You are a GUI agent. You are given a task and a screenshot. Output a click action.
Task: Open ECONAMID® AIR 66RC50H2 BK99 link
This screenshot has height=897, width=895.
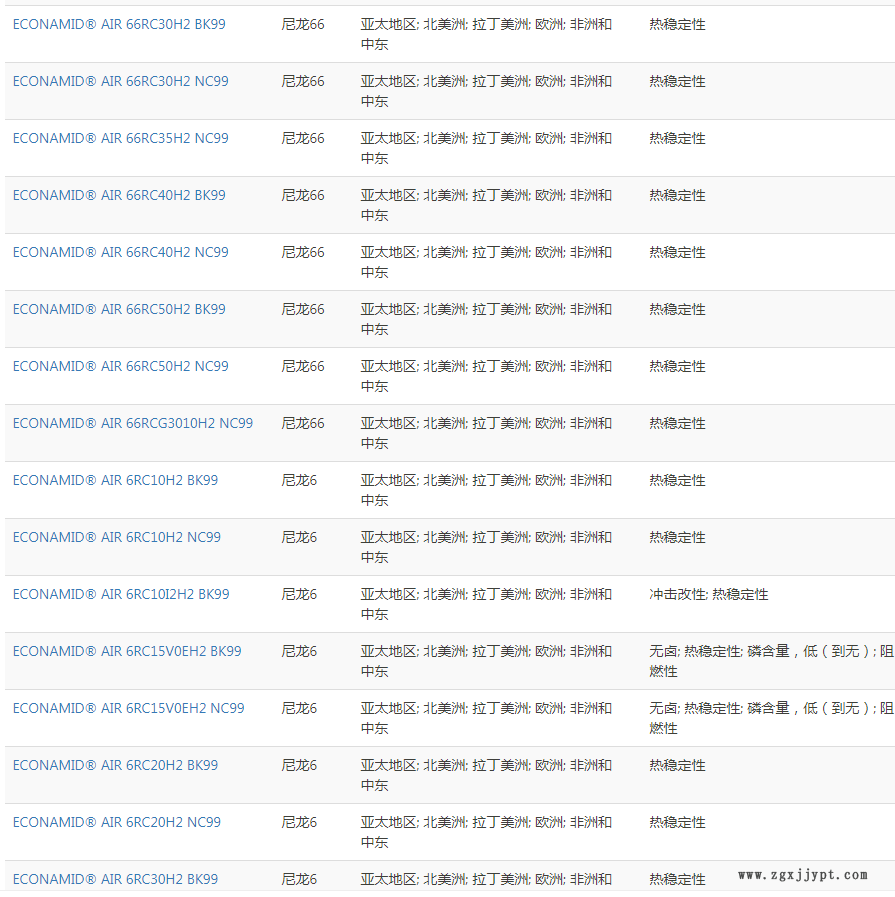coord(119,309)
